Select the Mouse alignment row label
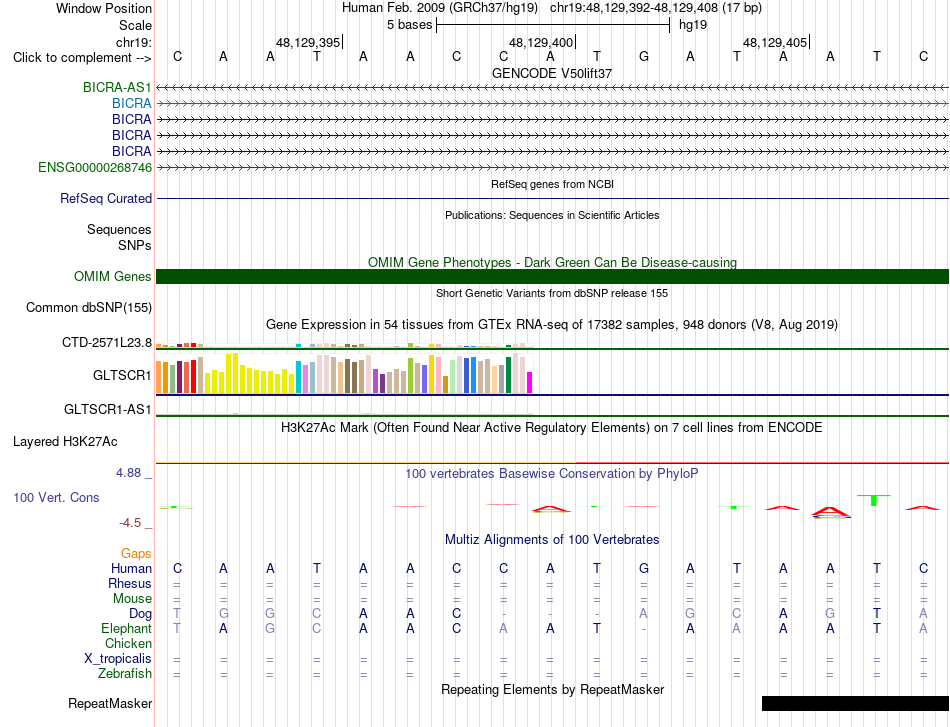The width and height of the screenshot is (950, 727). point(132,599)
